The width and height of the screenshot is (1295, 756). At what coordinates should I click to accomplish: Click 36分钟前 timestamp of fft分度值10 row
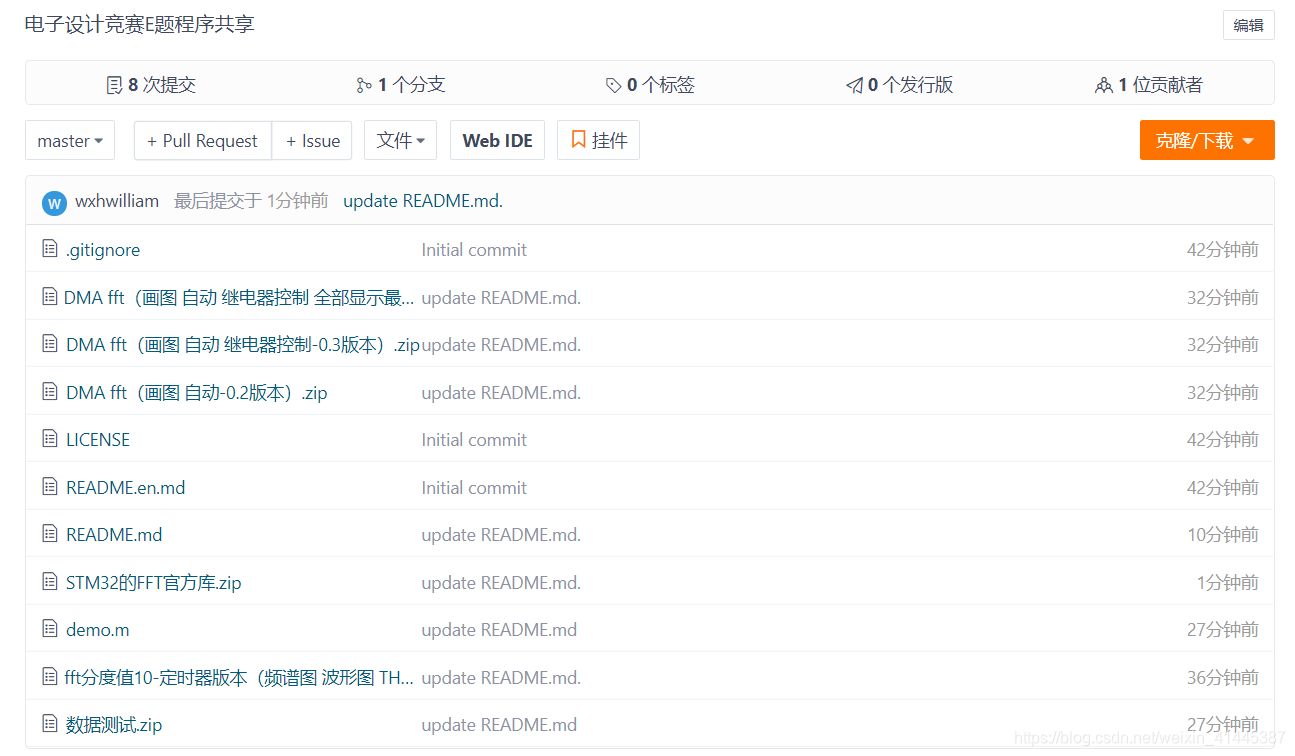1223,678
